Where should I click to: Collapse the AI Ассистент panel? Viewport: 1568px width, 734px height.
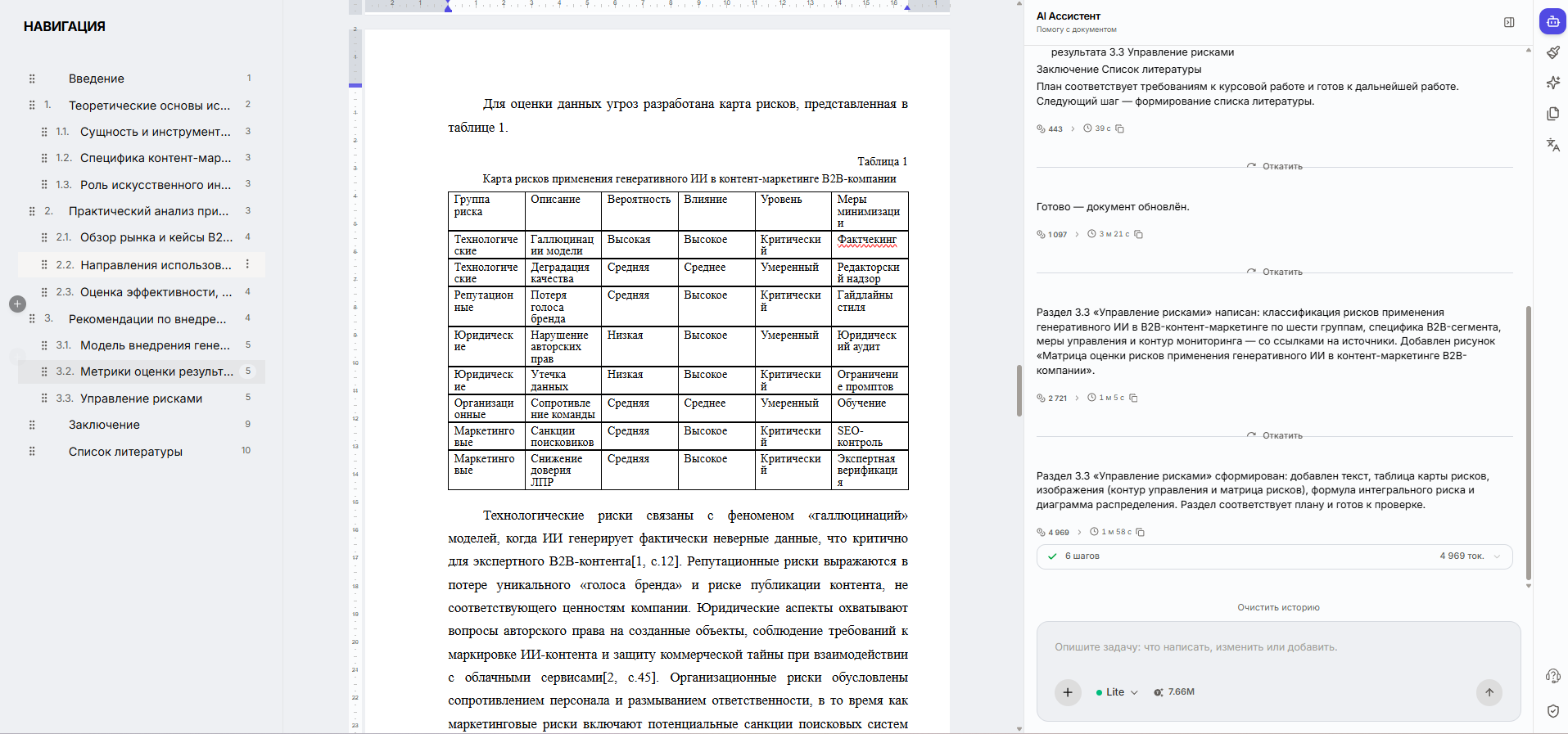click(x=1509, y=23)
